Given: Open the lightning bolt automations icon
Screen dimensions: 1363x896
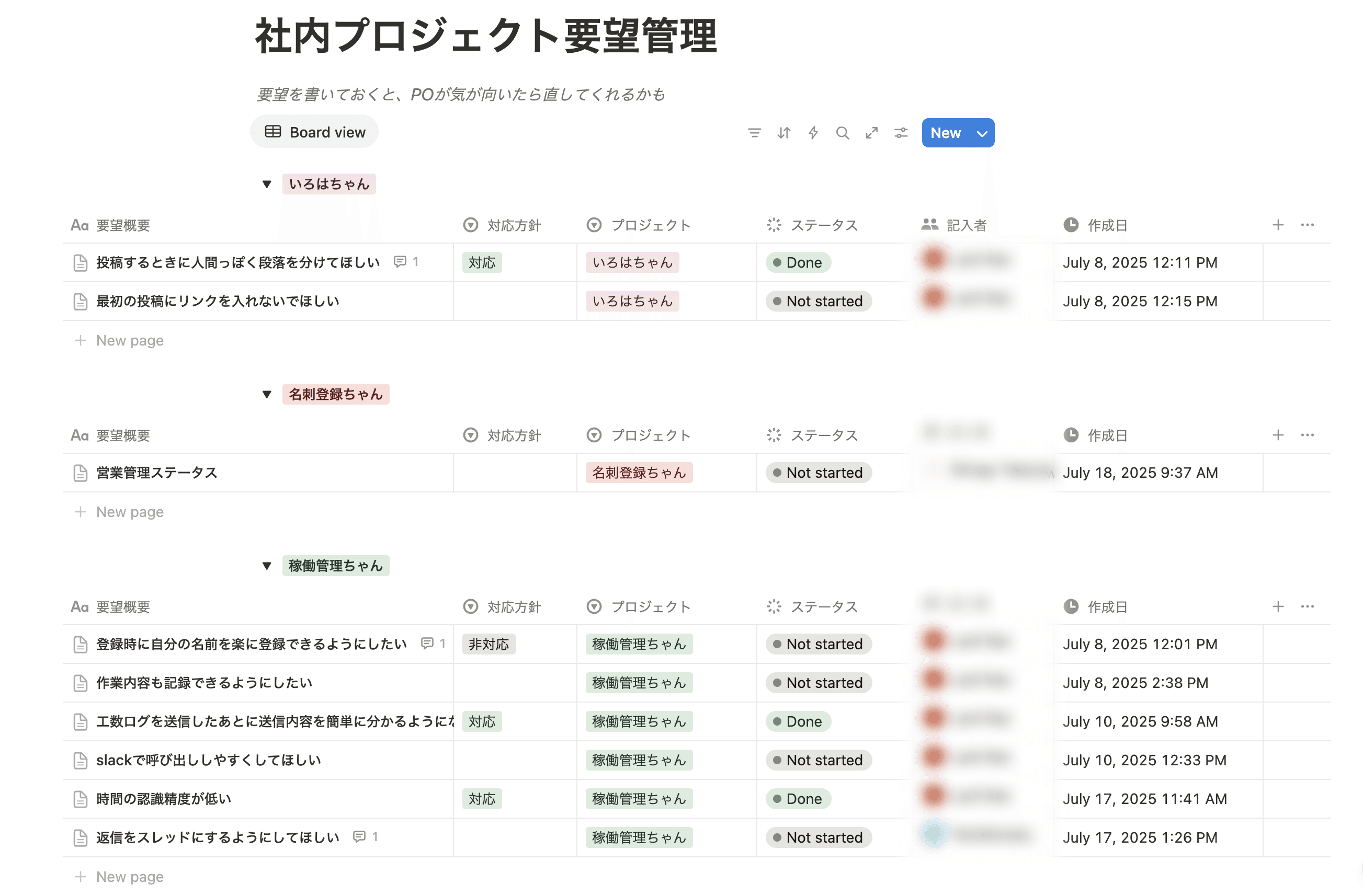Looking at the screenshot, I should point(813,133).
